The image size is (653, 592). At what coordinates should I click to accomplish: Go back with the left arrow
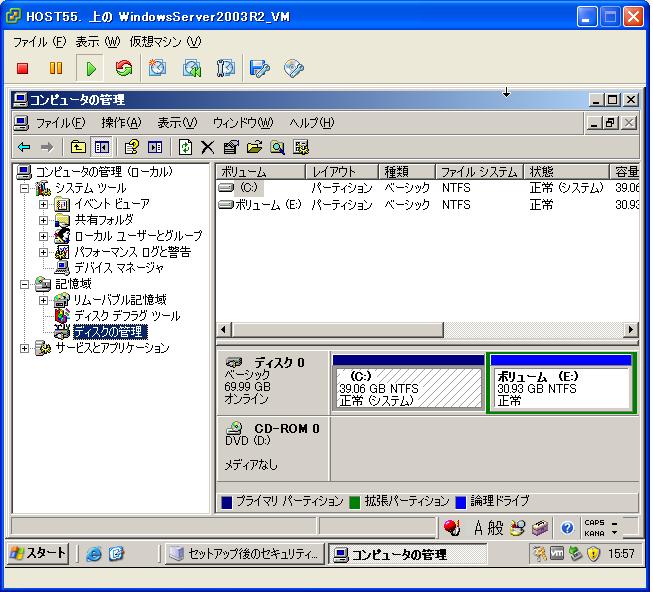[x=25, y=147]
